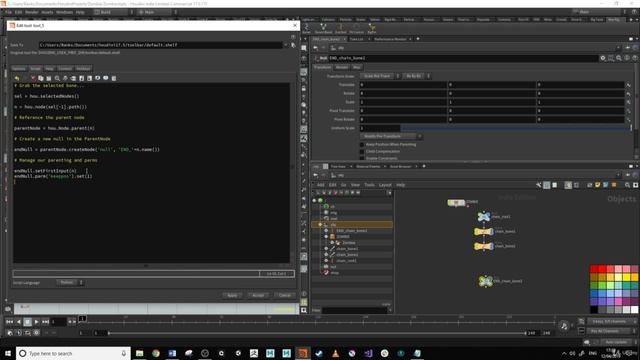
Task: Click the Accept button in the Edit Tool dialog
Action: tap(258, 295)
